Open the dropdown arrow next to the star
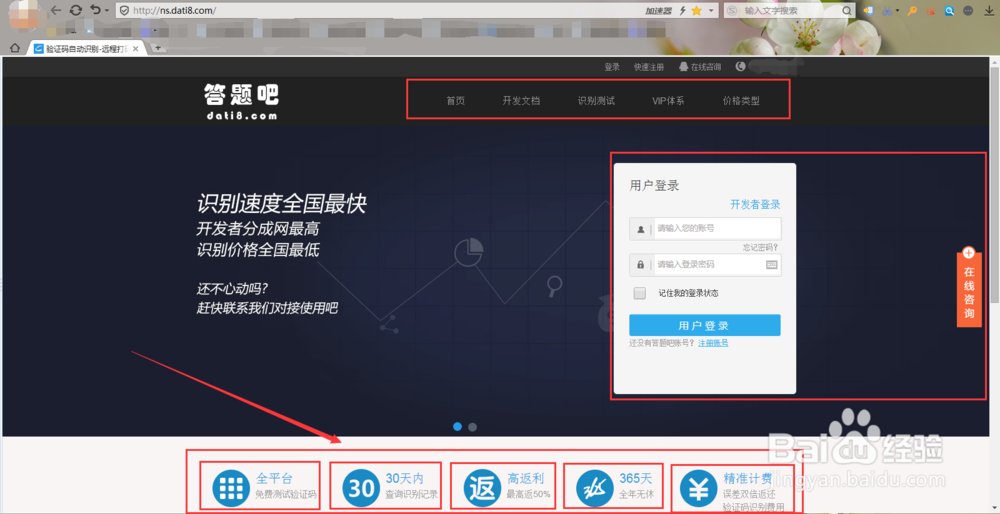1000x514 pixels. (x=711, y=10)
